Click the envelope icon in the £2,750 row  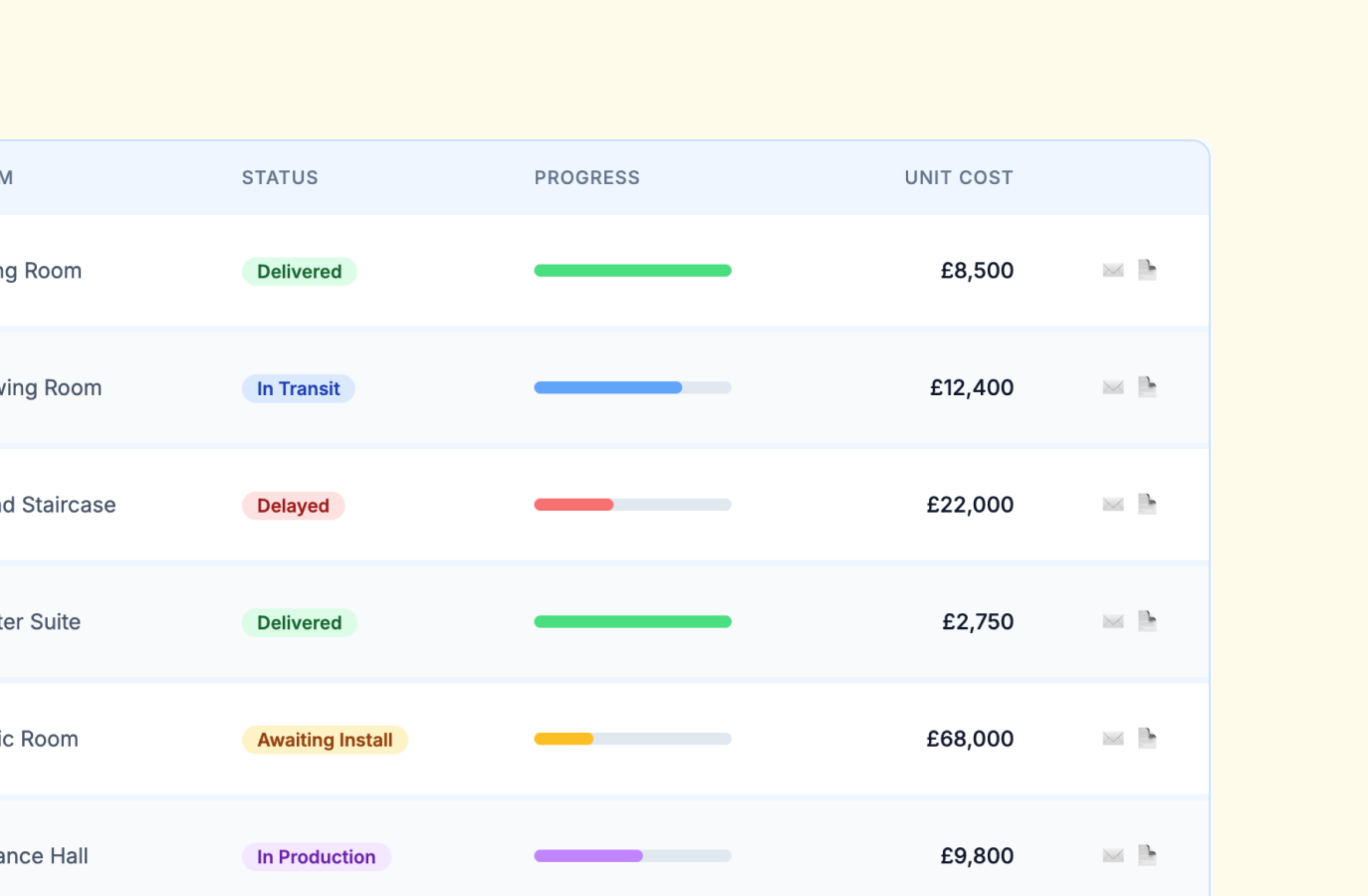[x=1113, y=621]
